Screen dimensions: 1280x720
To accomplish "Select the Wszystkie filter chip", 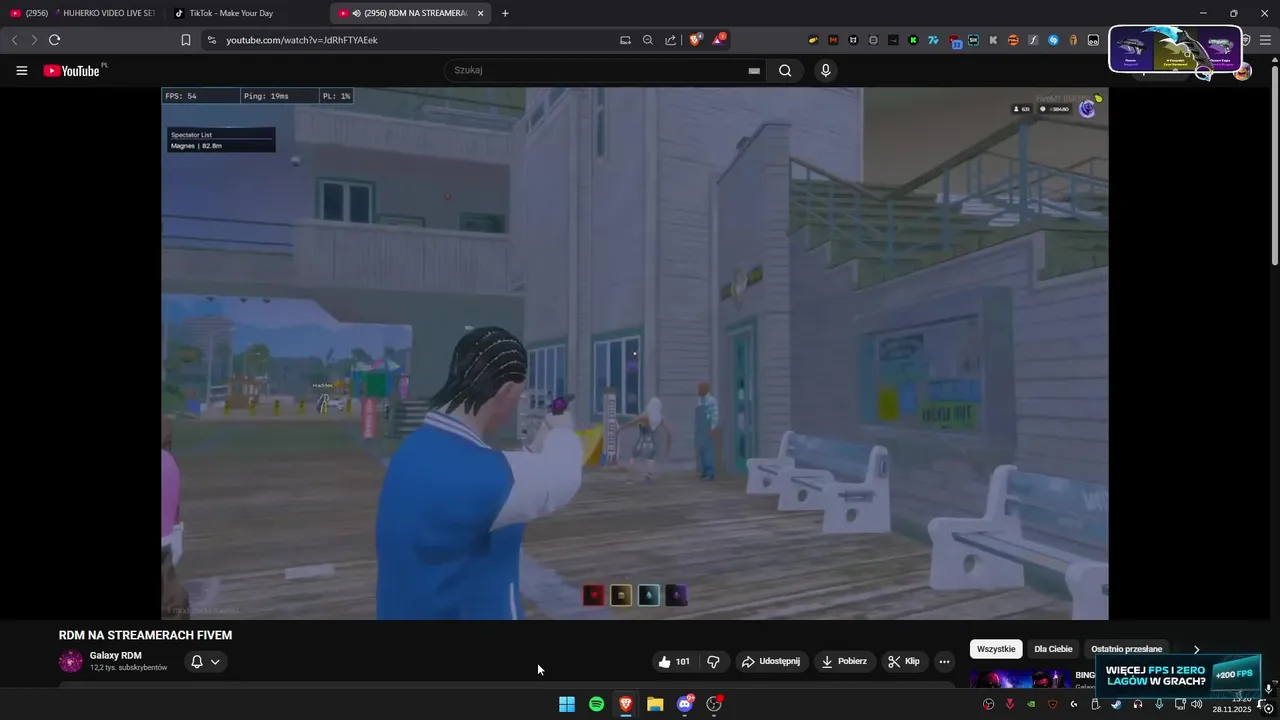I will (996, 649).
